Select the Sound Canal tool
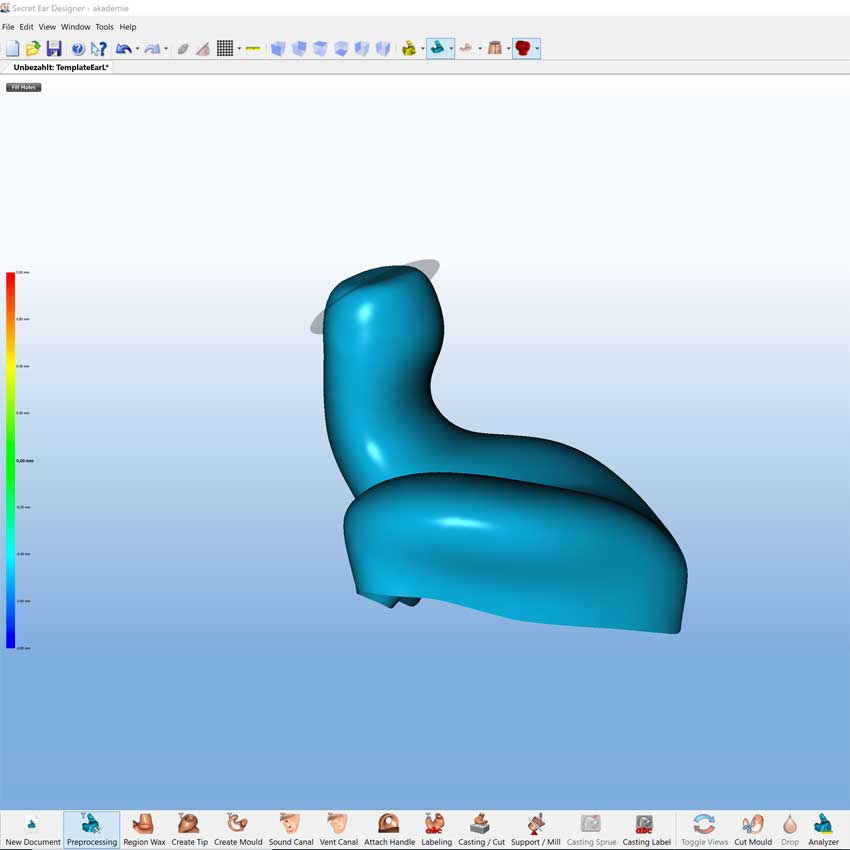Screen dimensions: 850x850 click(x=291, y=828)
